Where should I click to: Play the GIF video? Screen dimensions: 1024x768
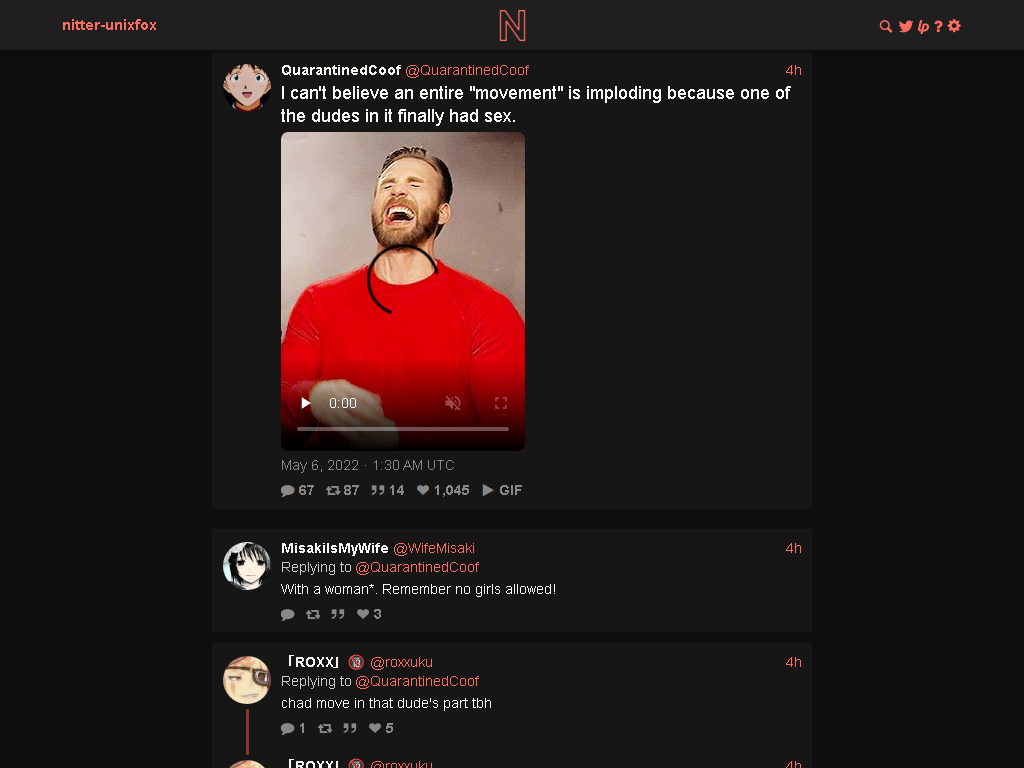click(x=305, y=403)
